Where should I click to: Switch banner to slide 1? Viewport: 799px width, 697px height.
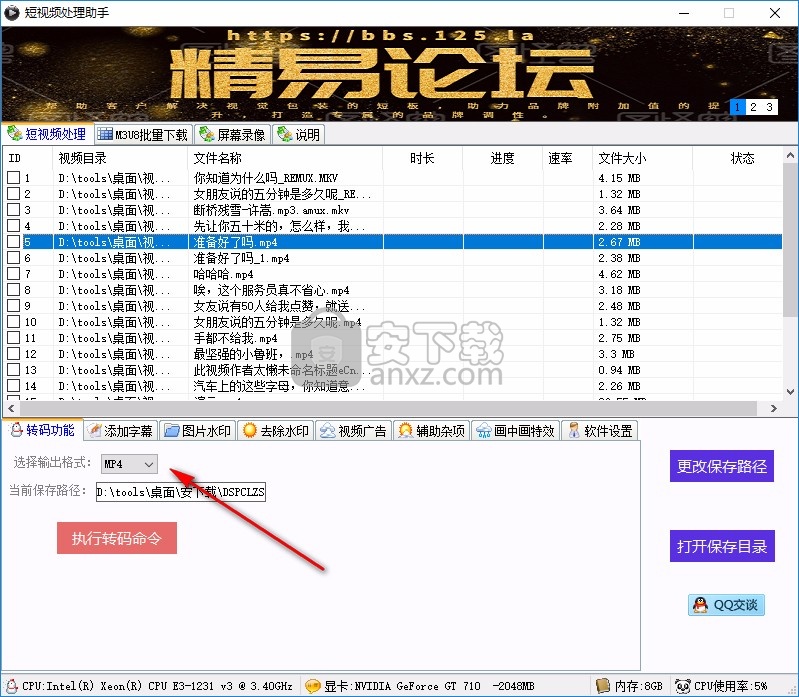737,107
